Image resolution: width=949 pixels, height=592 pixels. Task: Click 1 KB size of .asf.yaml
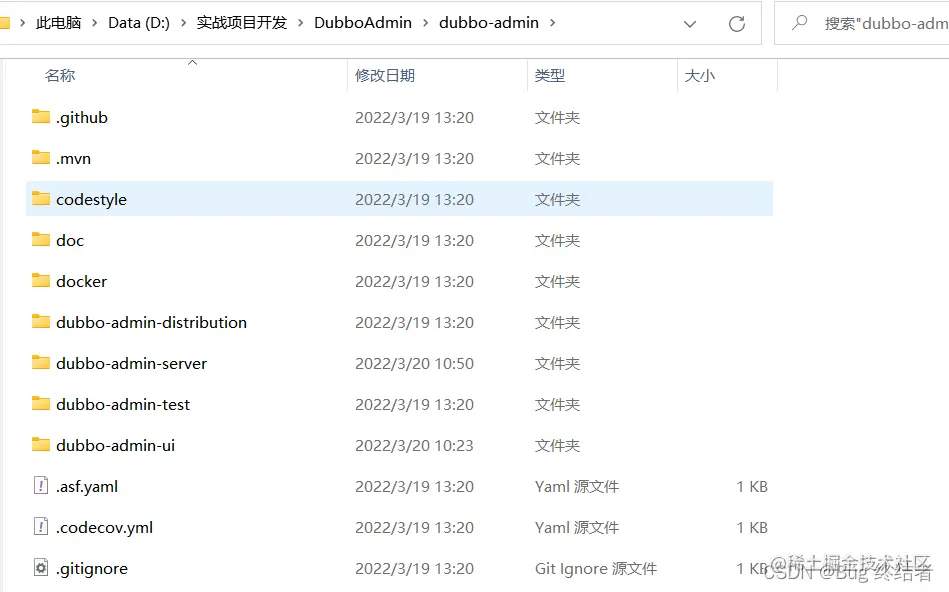(x=752, y=487)
